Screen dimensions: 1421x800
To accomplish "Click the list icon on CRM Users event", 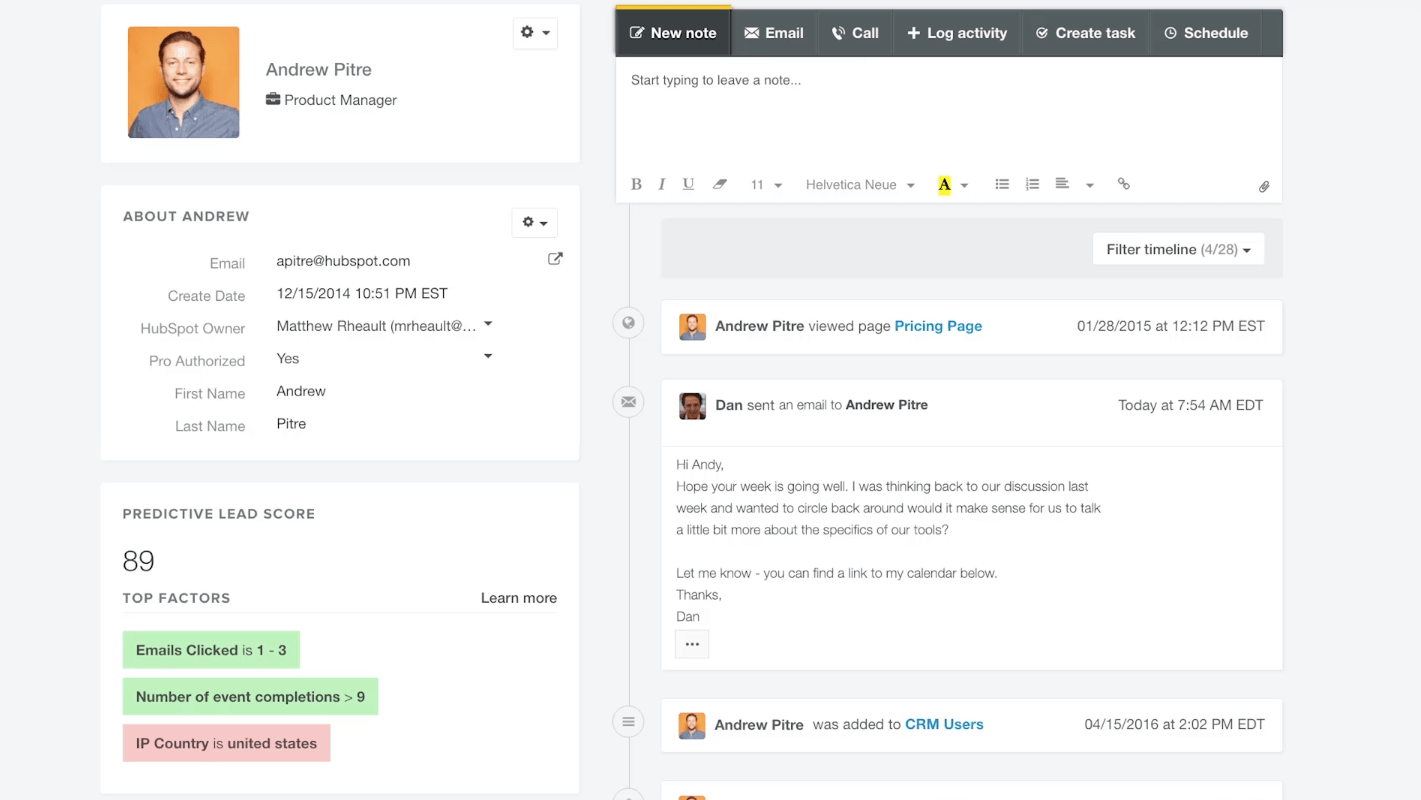I will [628, 721].
